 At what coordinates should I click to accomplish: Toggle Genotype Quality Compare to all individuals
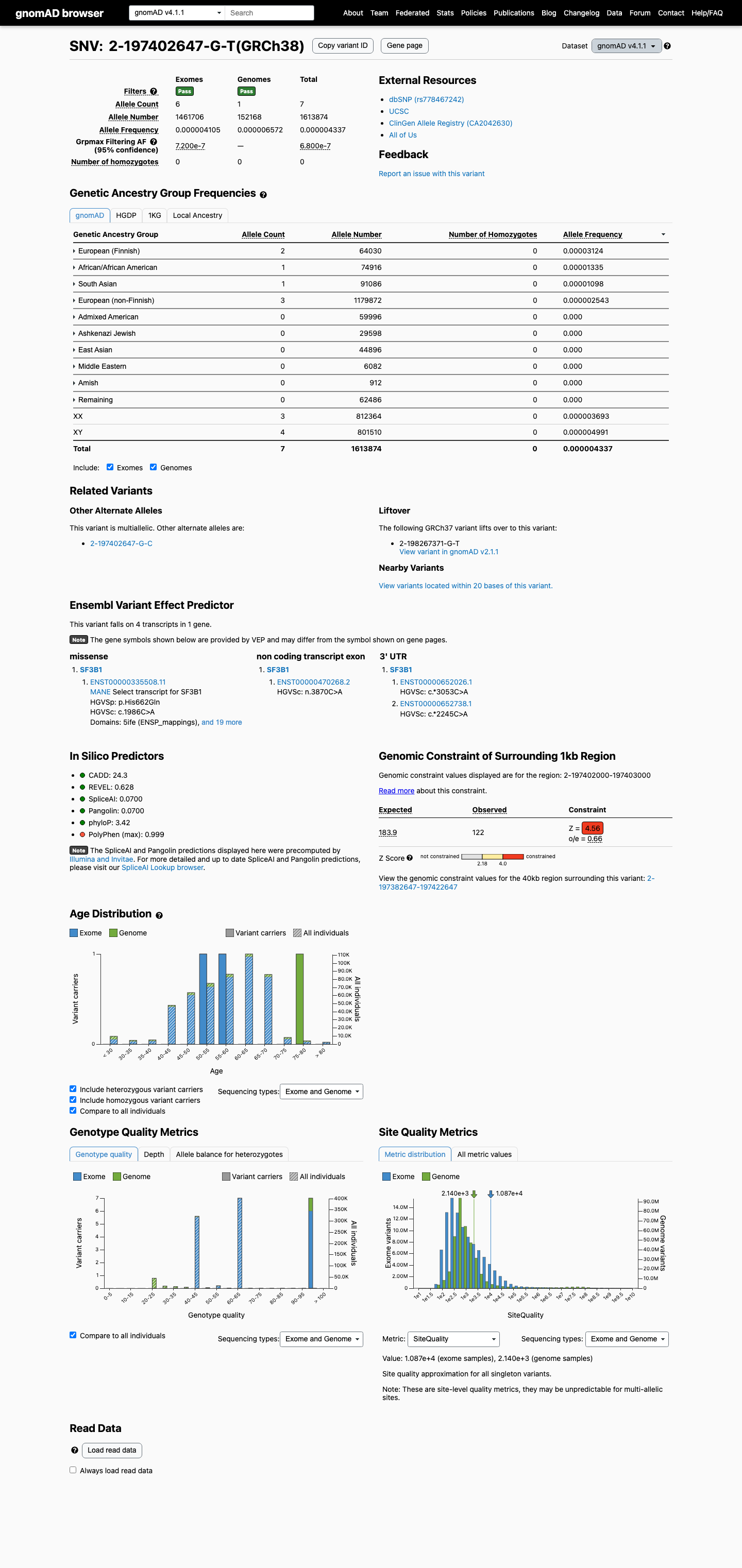pos(73,1335)
